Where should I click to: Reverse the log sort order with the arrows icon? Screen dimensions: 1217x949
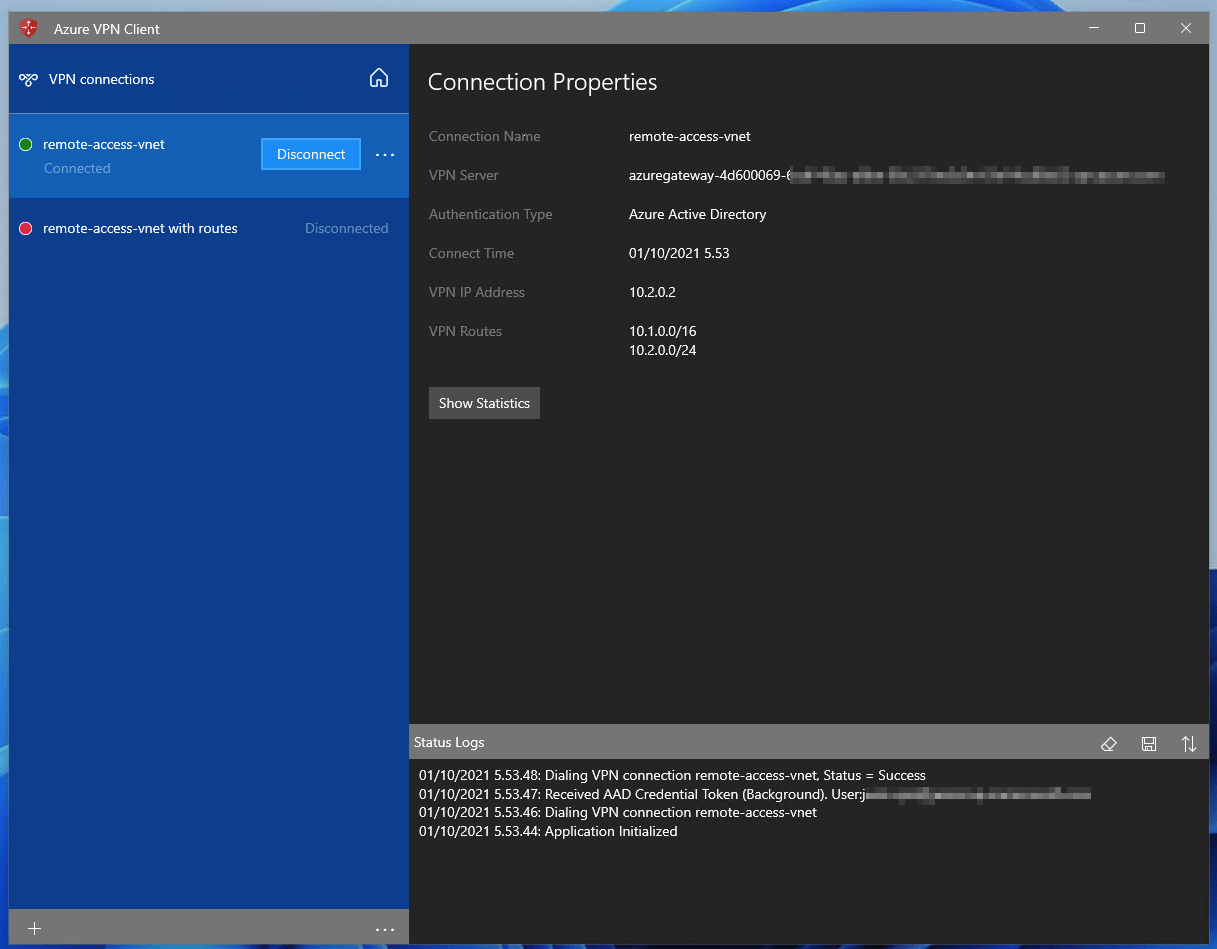tap(1189, 743)
